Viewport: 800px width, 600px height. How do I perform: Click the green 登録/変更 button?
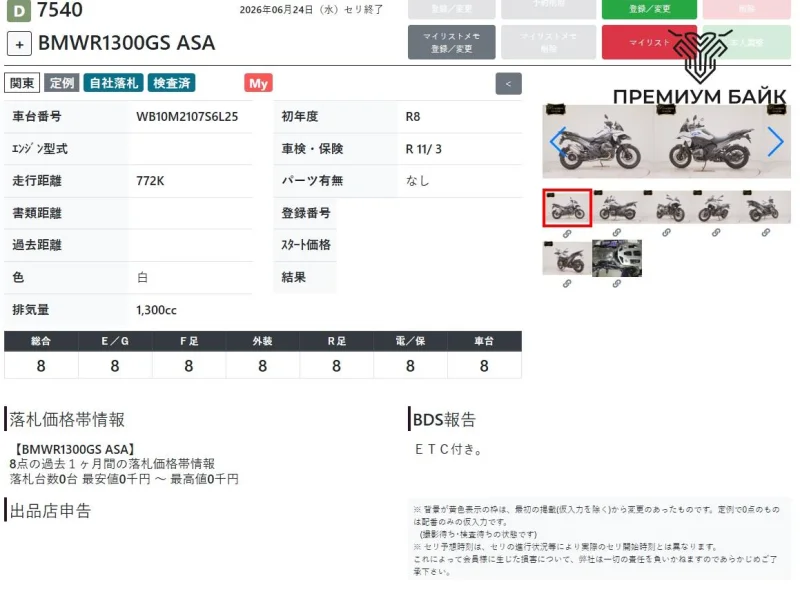[649, 9]
